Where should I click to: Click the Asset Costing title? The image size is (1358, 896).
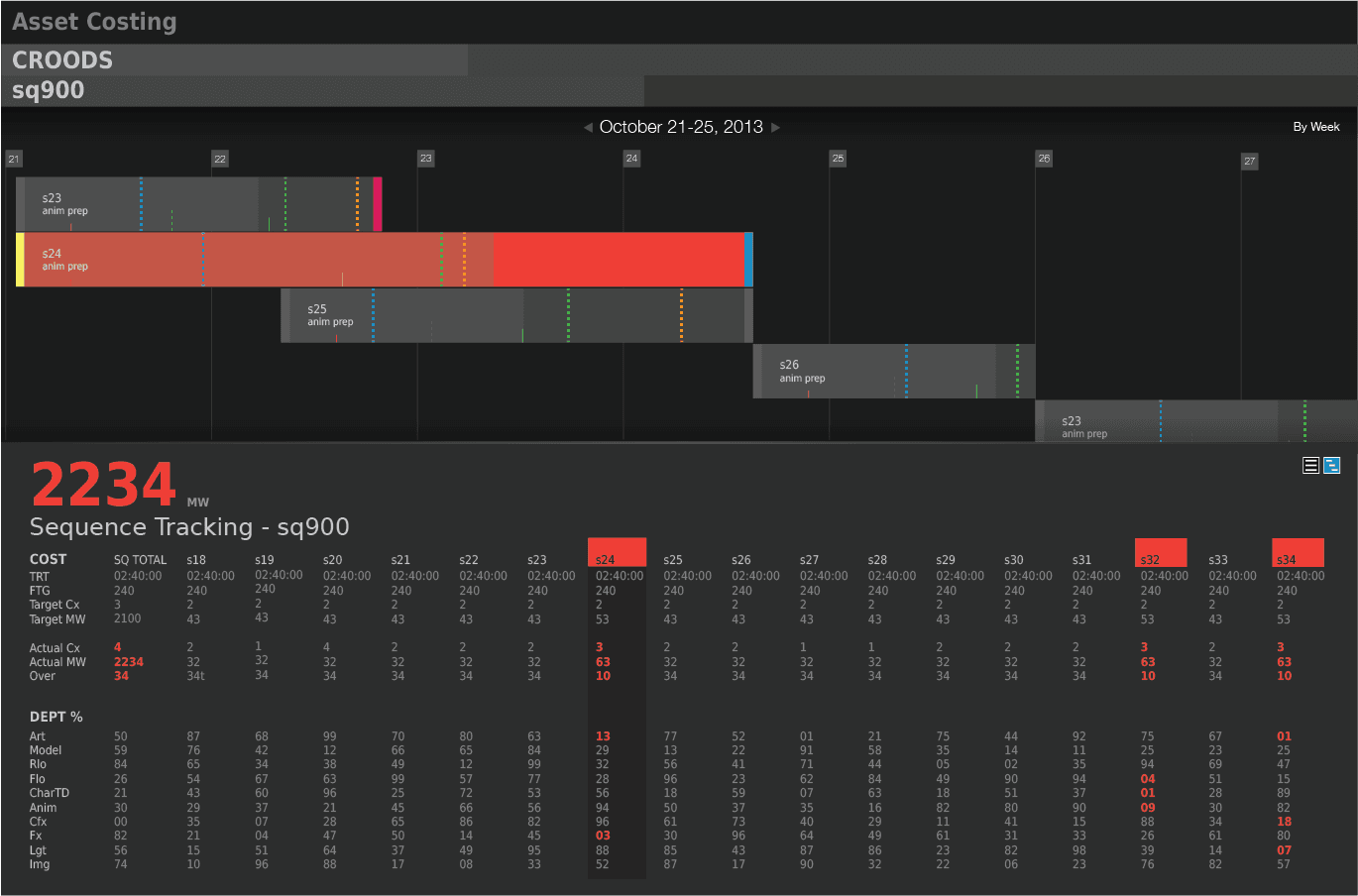(x=94, y=22)
